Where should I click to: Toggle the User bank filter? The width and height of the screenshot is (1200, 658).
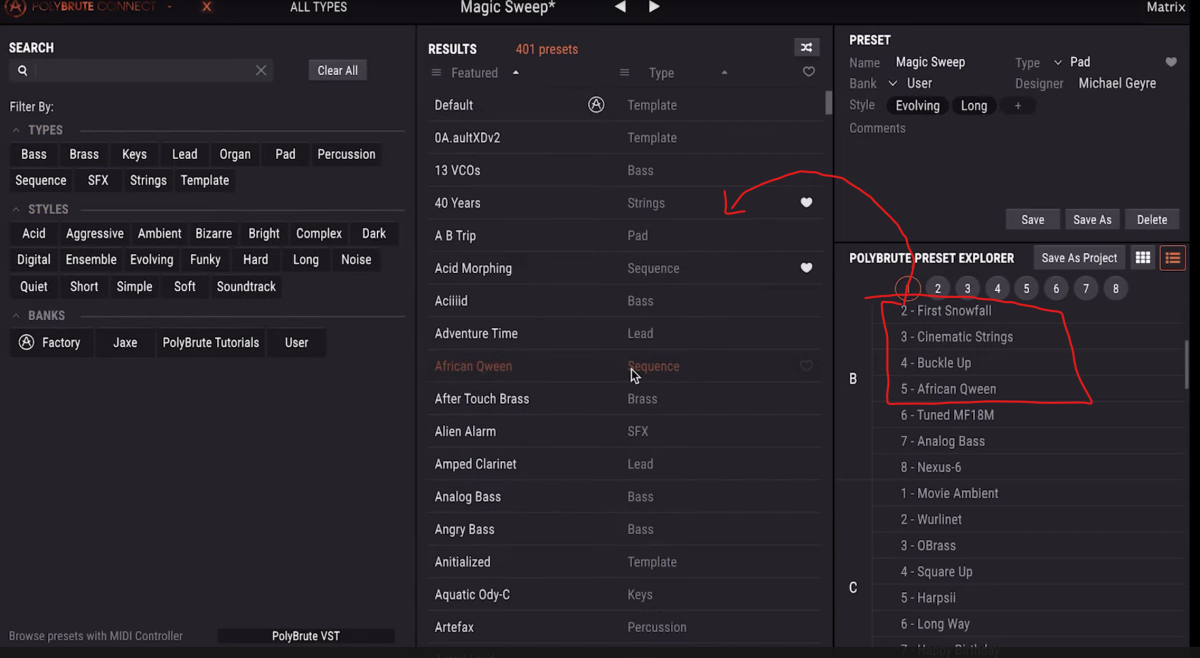[x=296, y=342]
